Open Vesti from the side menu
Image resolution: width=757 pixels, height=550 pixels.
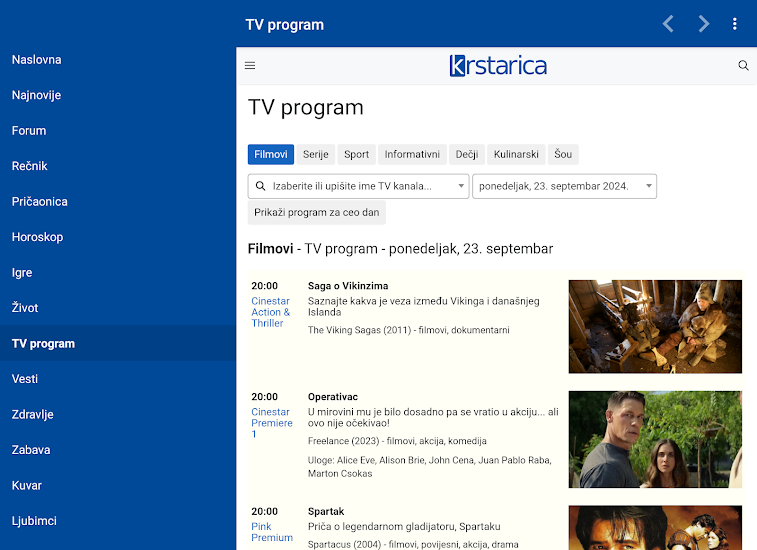tap(25, 379)
